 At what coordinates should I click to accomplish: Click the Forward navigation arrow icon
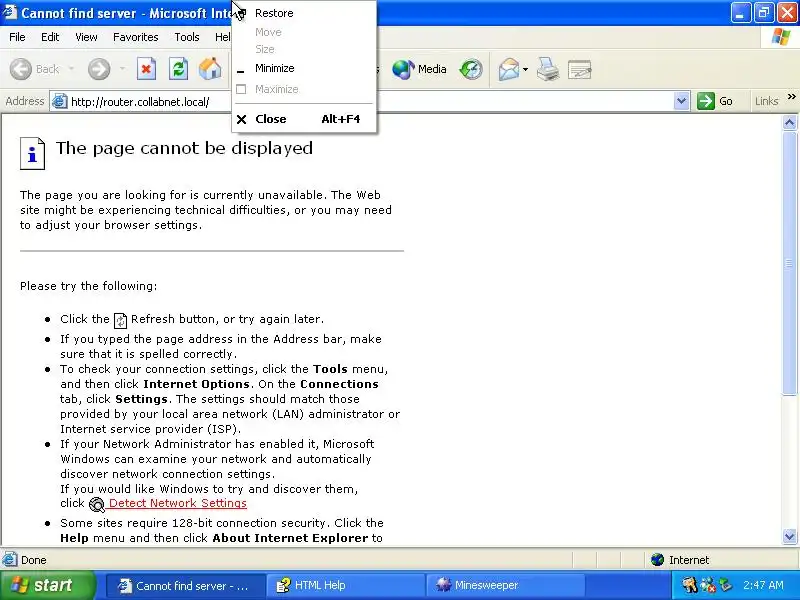click(x=99, y=69)
